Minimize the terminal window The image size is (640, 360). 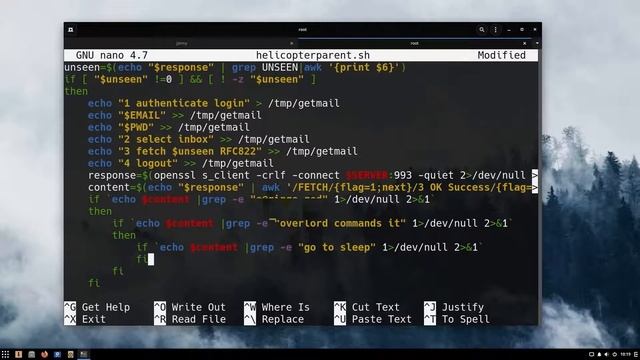coord(509,30)
